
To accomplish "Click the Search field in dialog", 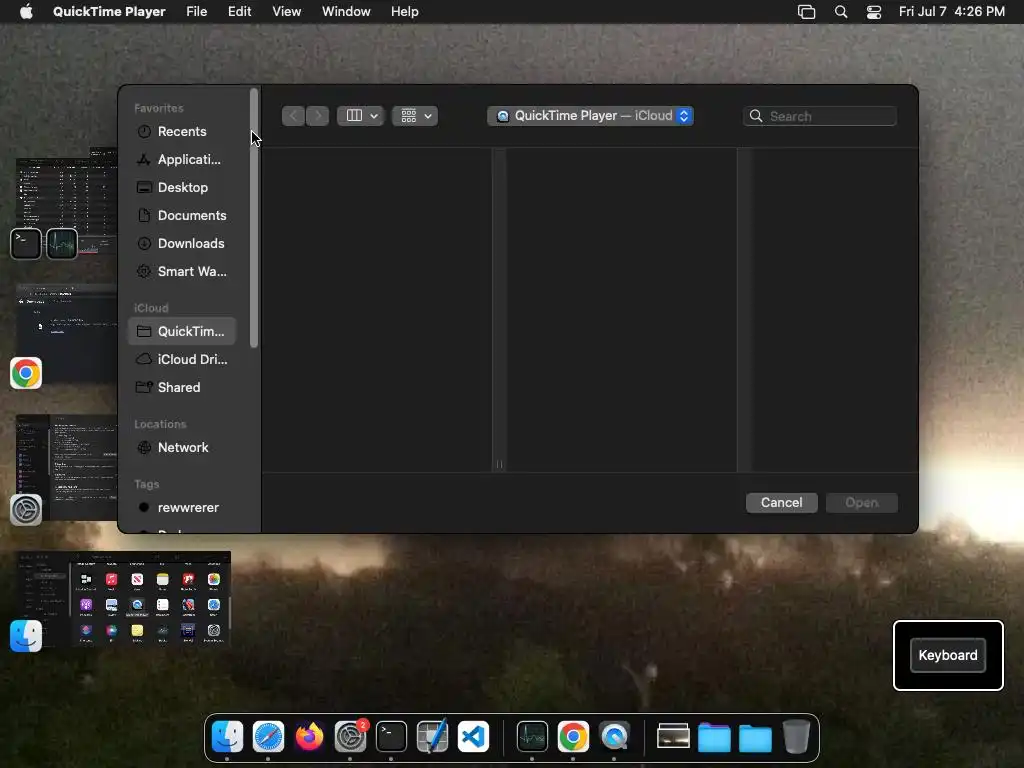I will click(x=820, y=116).
